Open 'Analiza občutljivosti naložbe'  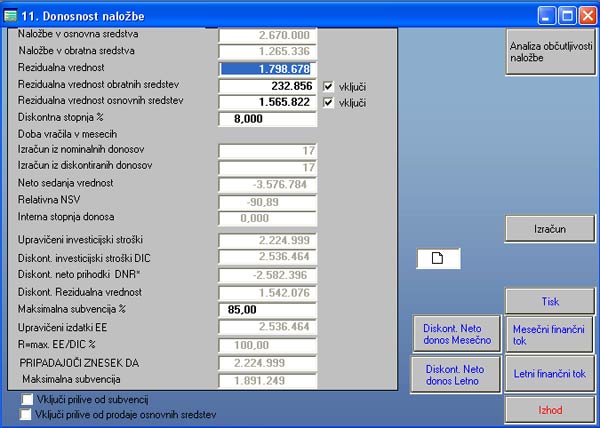(551, 53)
